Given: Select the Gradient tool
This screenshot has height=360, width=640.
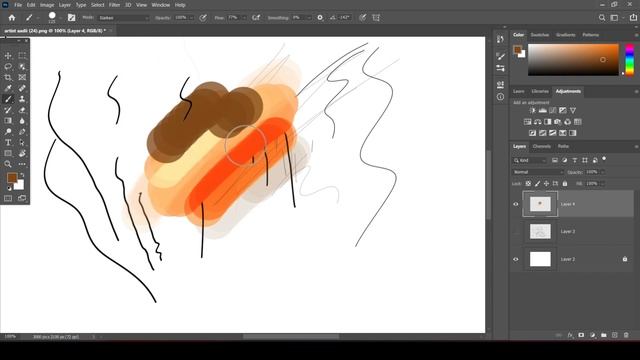Looking at the screenshot, I should point(8,121).
